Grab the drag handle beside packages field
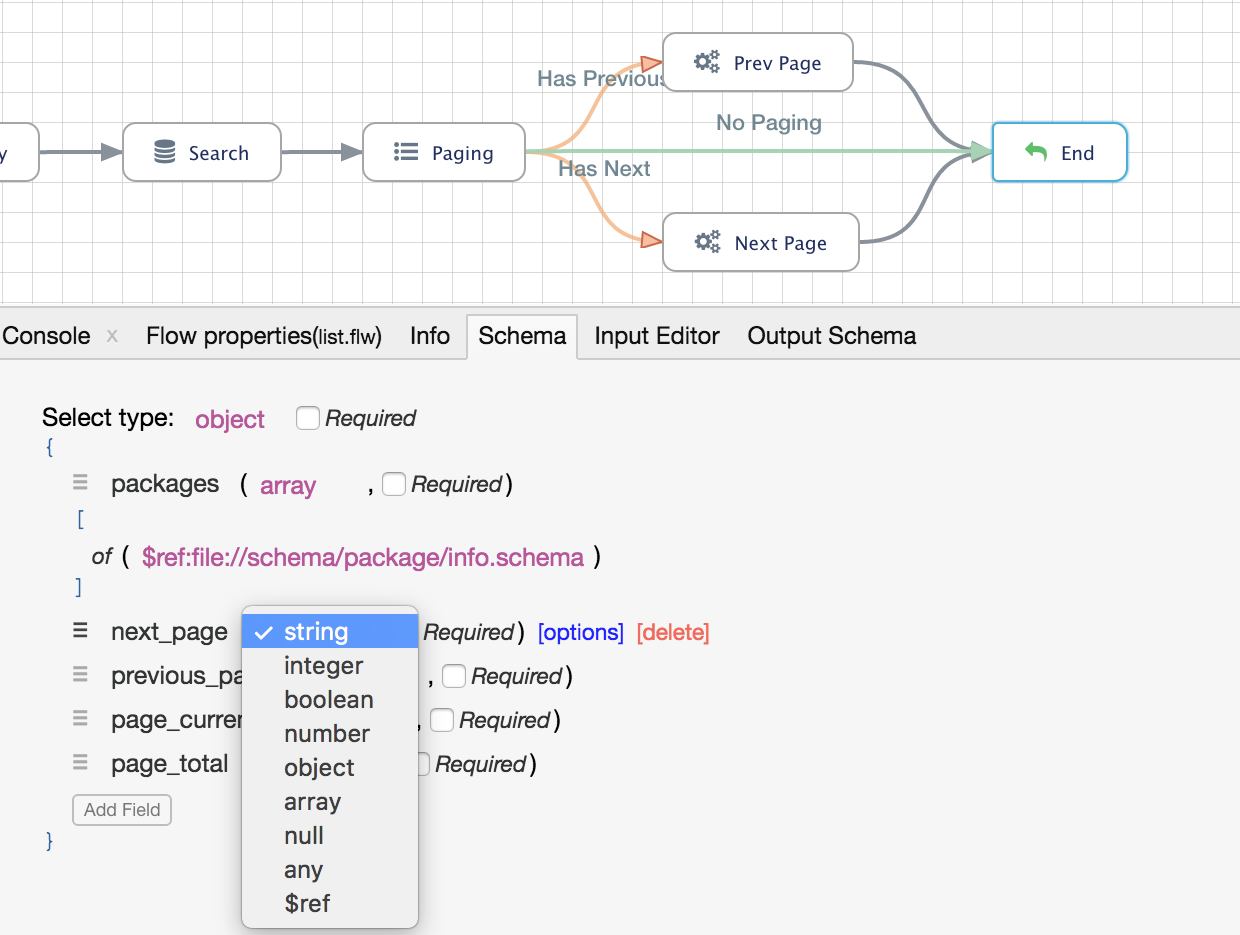This screenshot has height=935, width=1240. click(x=80, y=483)
